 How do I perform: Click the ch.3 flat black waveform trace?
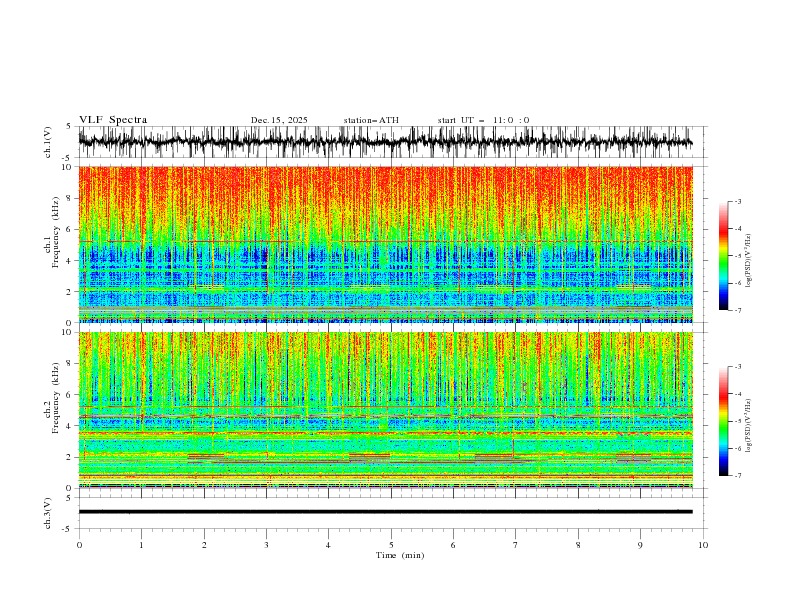(x=385, y=512)
